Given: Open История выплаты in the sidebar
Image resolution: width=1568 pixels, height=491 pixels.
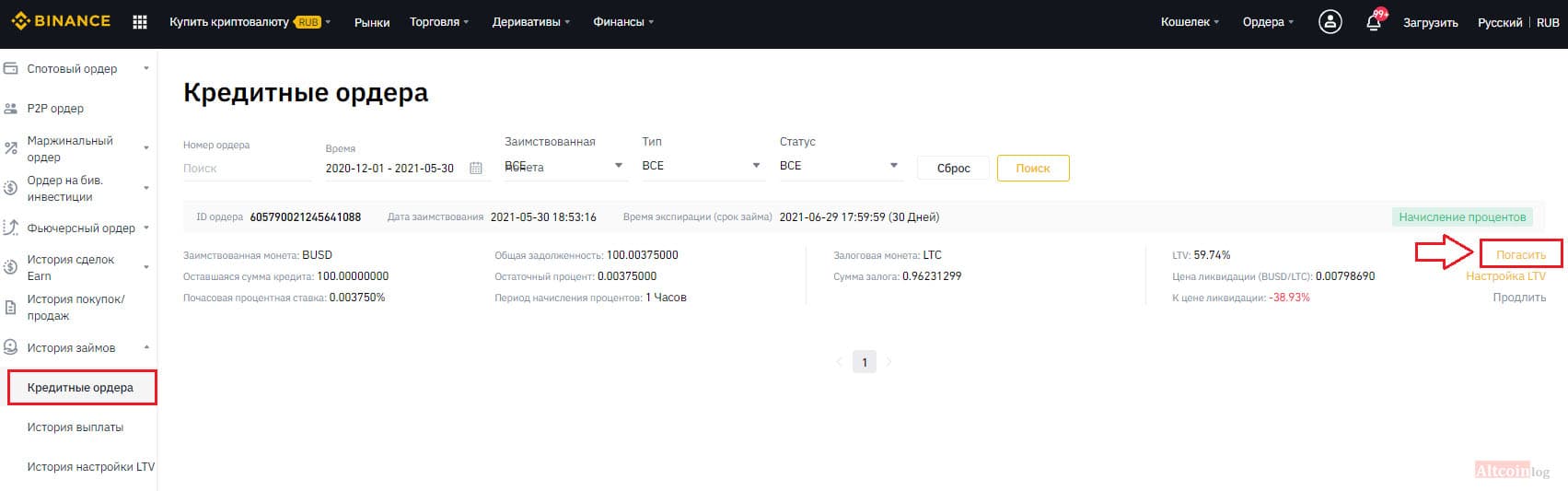Looking at the screenshot, I should click(75, 427).
